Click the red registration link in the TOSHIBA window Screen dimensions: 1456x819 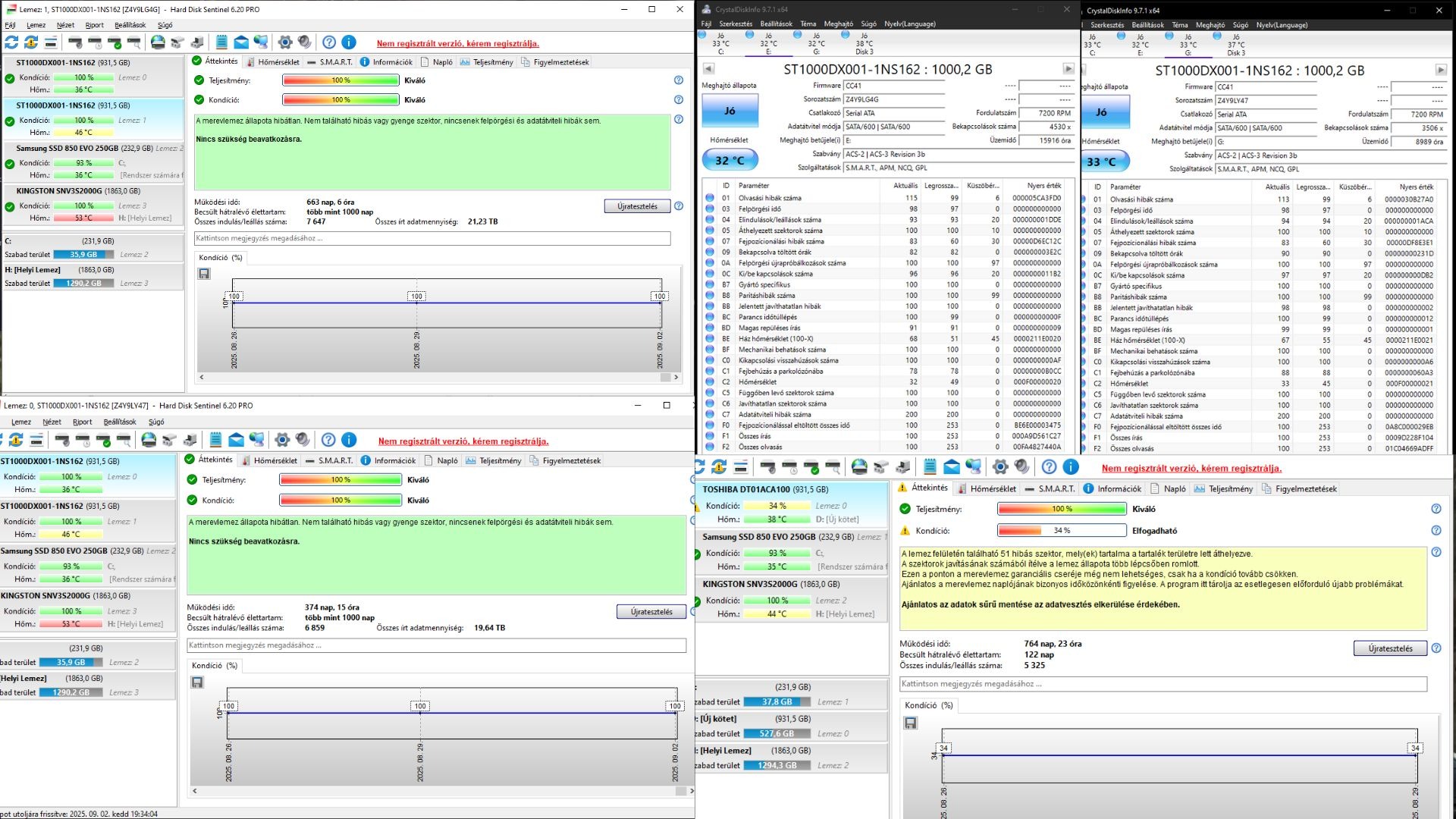coord(1191,468)
